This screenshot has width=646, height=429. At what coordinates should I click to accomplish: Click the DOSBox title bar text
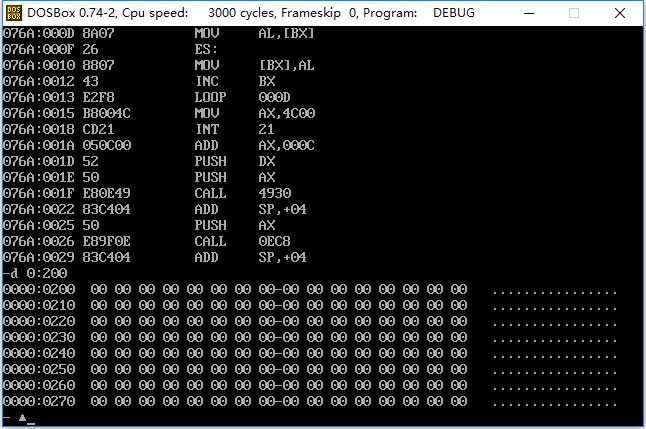[251, 13]
